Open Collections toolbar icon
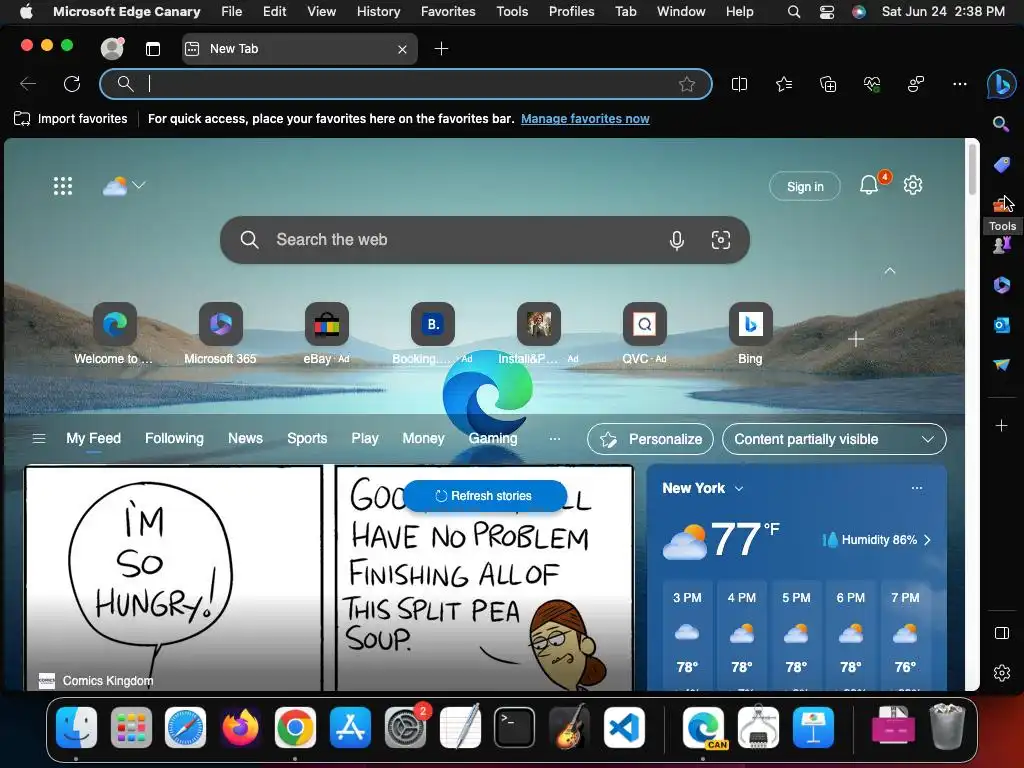Image resolution: width=1024 pixels, height=768 pixels. (x=827, y=84)
